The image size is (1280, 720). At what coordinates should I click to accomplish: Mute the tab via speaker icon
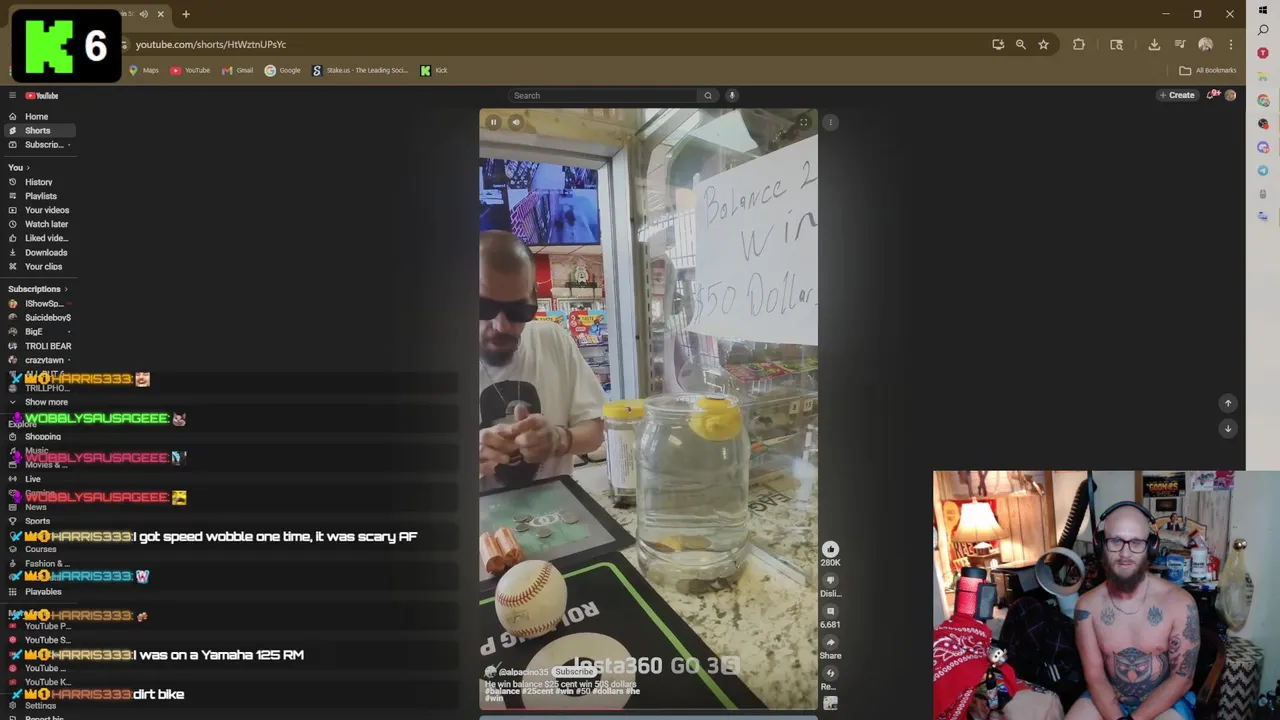tap(144, 14)
